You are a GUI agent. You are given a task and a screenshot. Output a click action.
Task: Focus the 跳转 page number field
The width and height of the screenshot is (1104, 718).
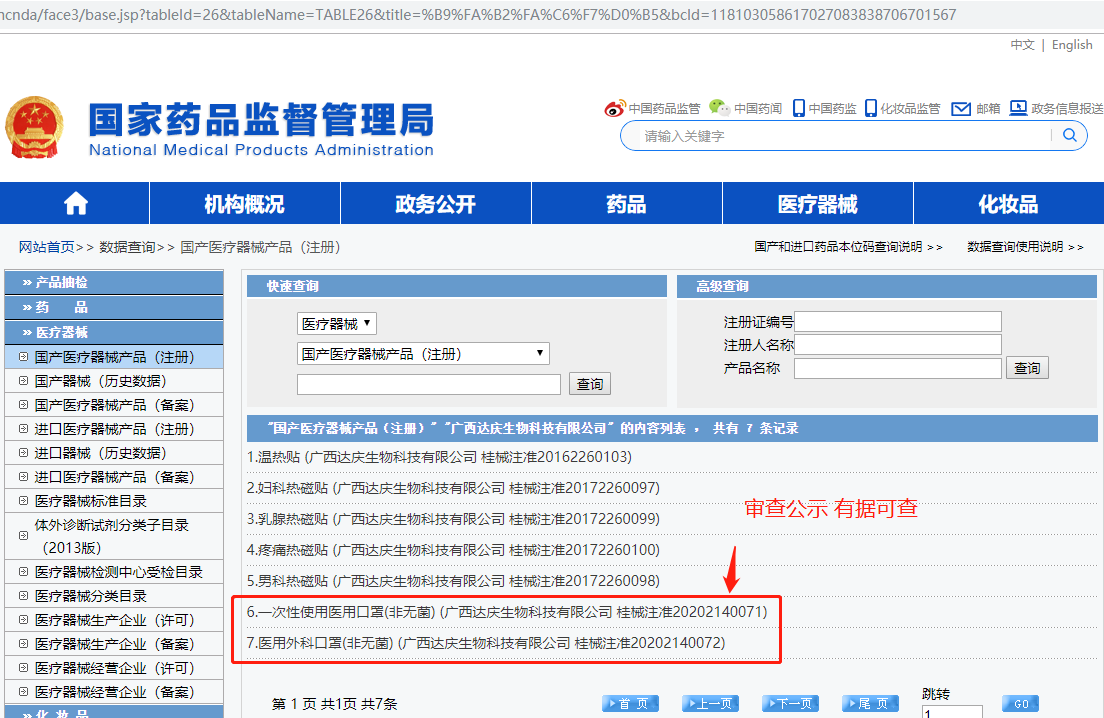tap(952, 712)
